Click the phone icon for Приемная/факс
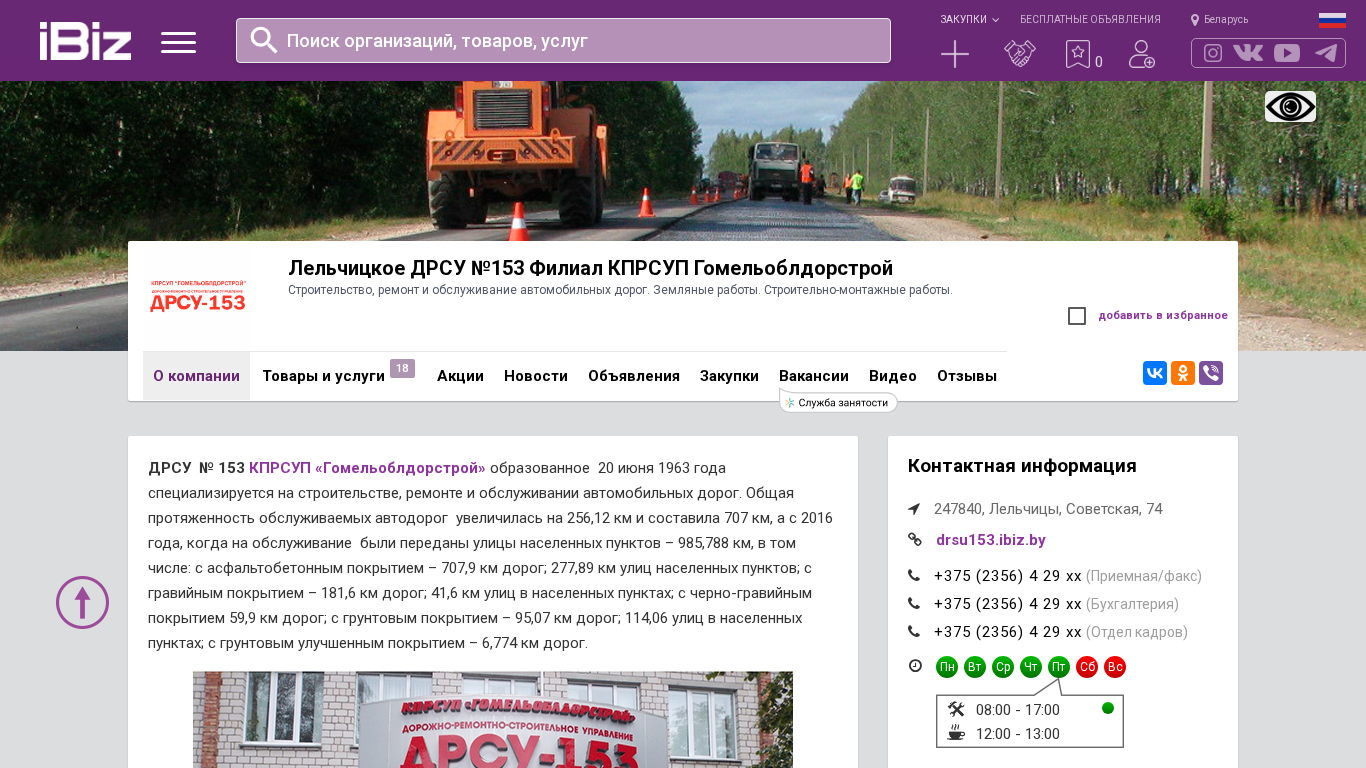The image size is (1366, 768). coord(914,576)
